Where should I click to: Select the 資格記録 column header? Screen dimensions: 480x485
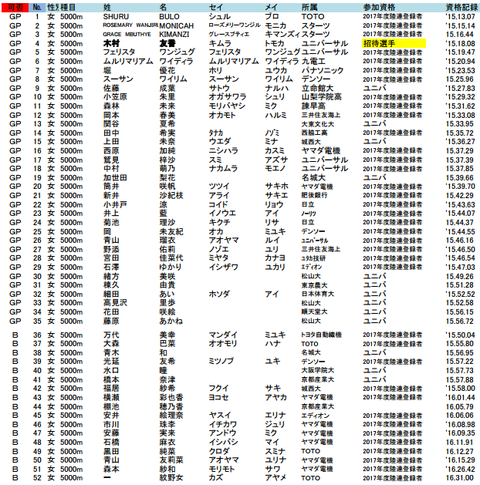tap(462, 7)
